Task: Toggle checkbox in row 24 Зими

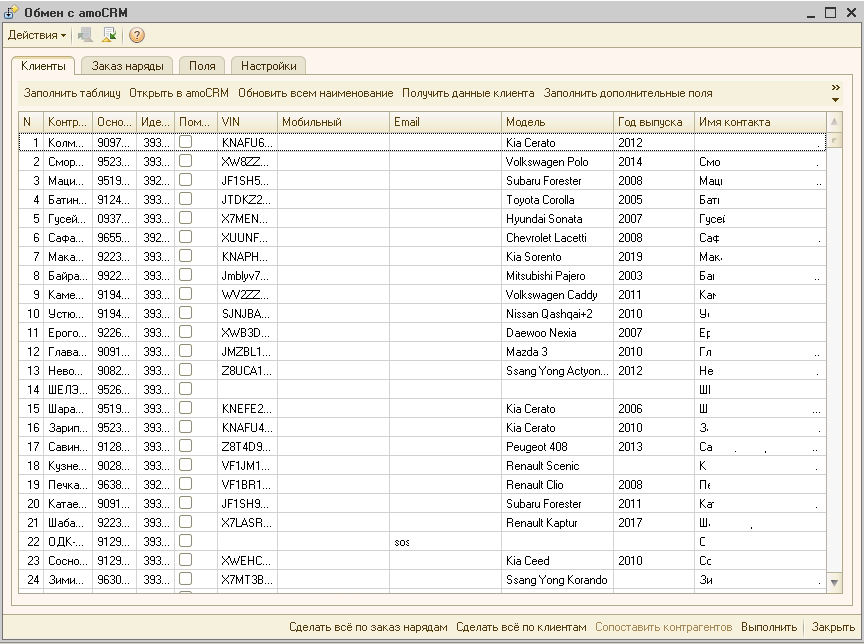Action: (x=186, y=579)
